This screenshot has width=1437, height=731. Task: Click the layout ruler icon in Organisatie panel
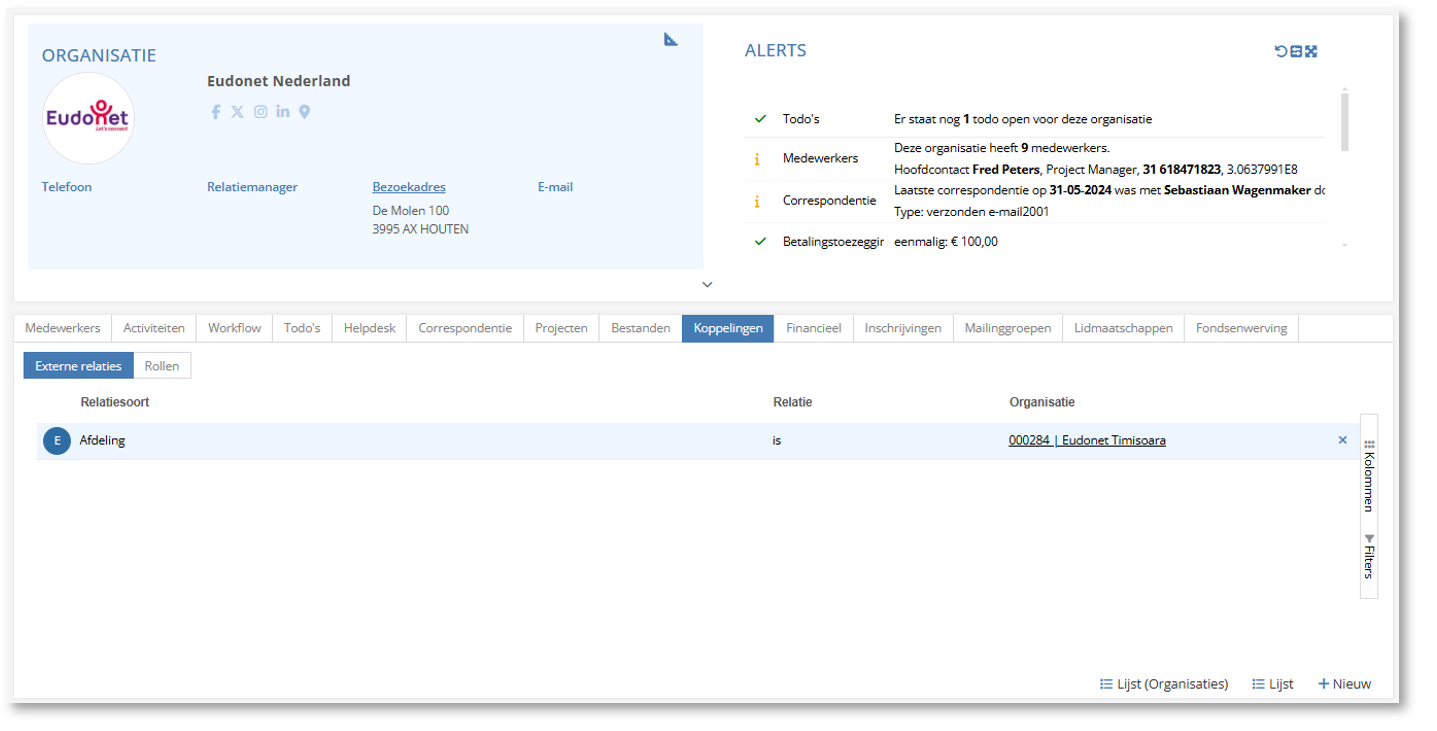click(671, 39)
